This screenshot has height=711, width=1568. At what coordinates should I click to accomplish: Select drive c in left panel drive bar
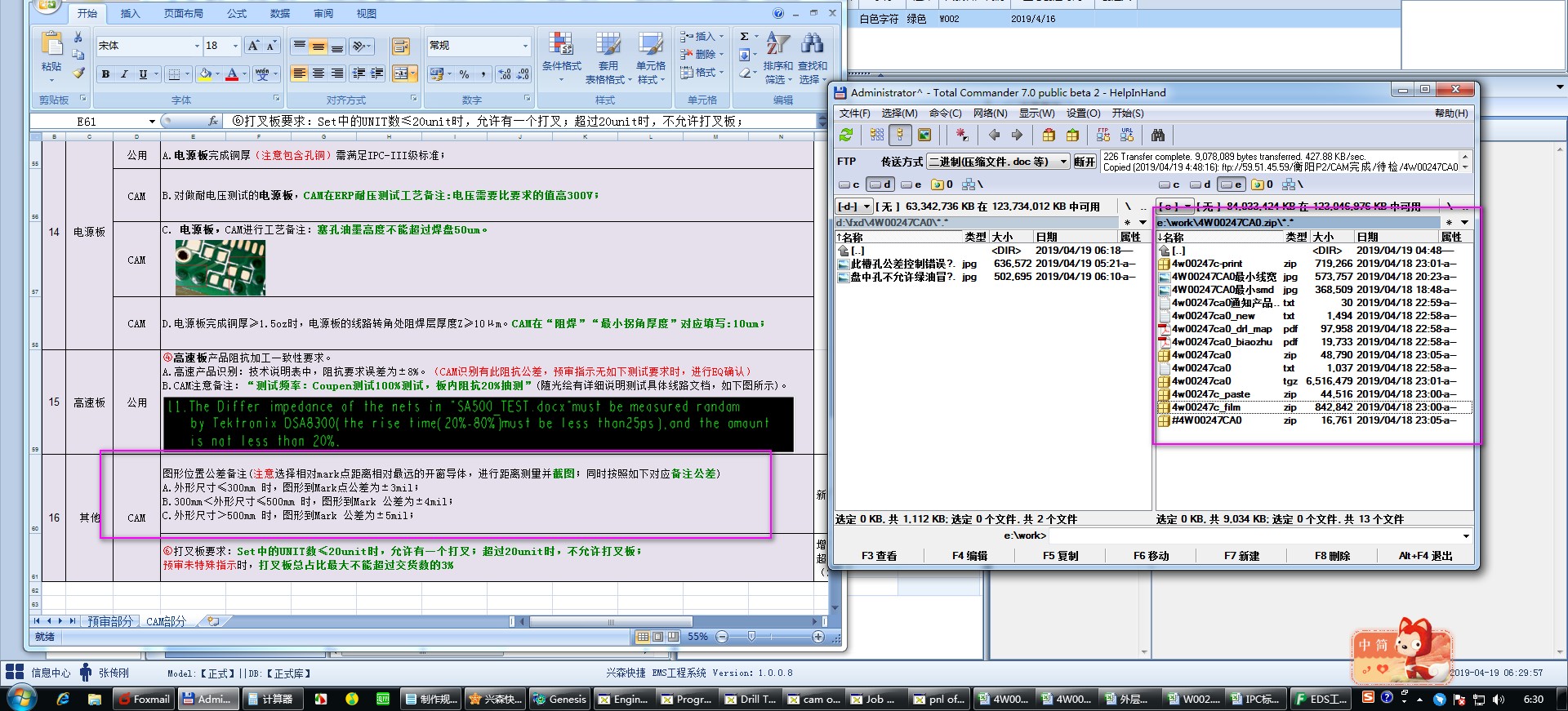849,184
